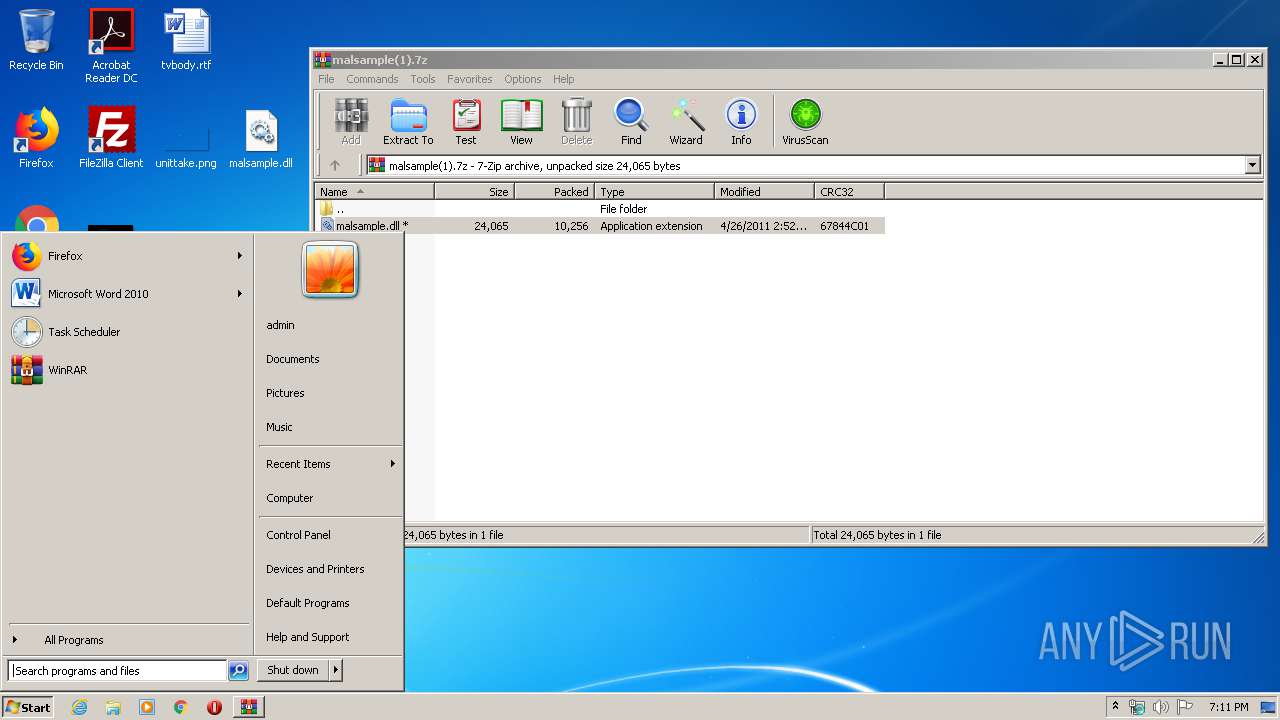Viewport: 1280px width, 720px height.
Task: Open the Find tool in WinRAR
Action: pyautogui.click(x=631, y=122)
